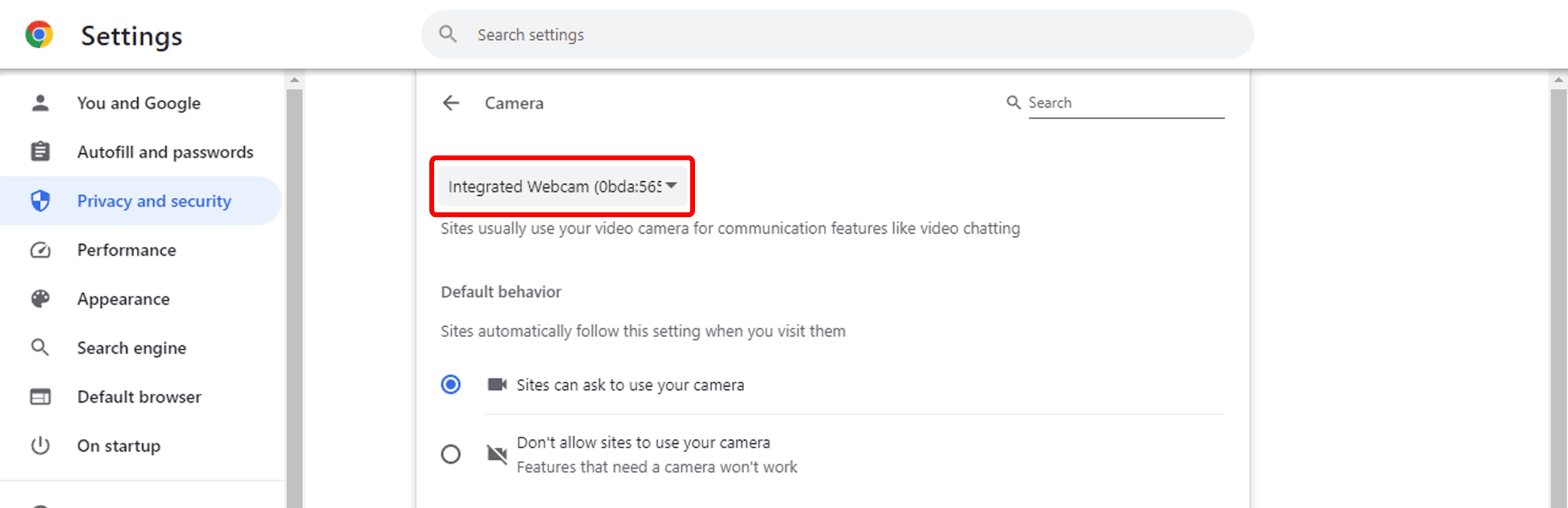
Task: Click the Chrome logo icon
Action: [x=39, y=35]
